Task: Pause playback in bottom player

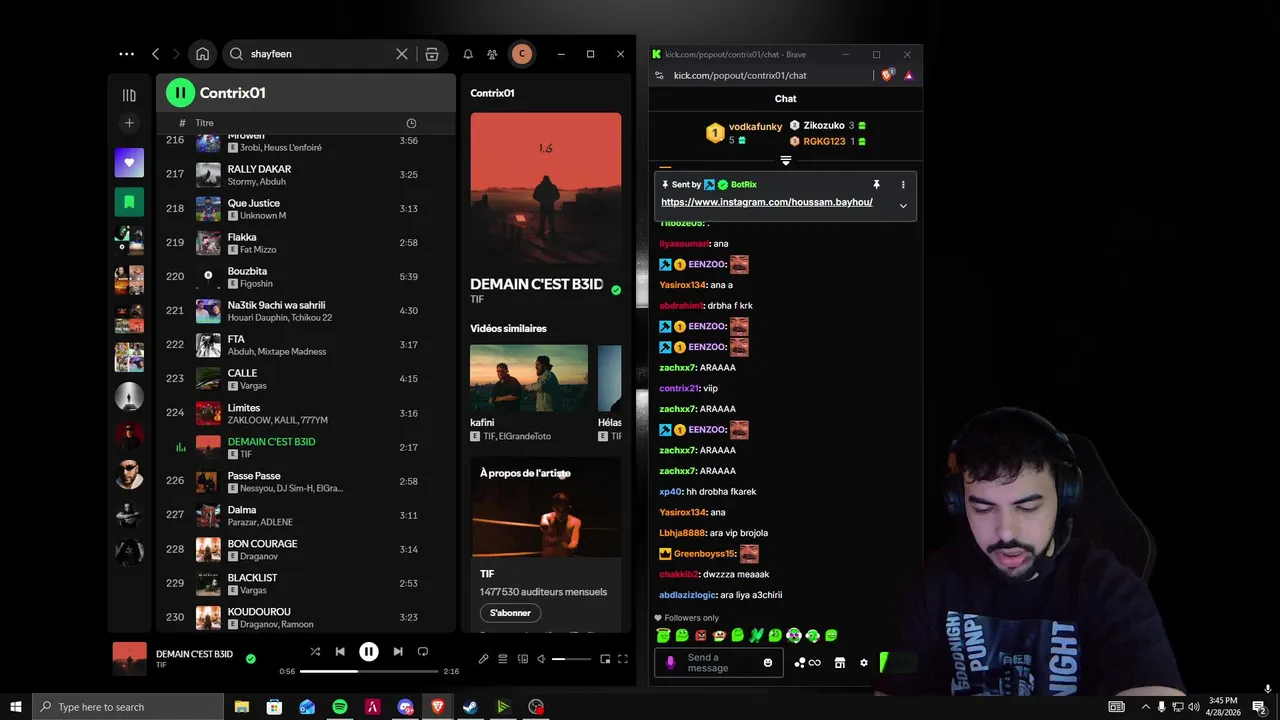Action: point(369,652)
